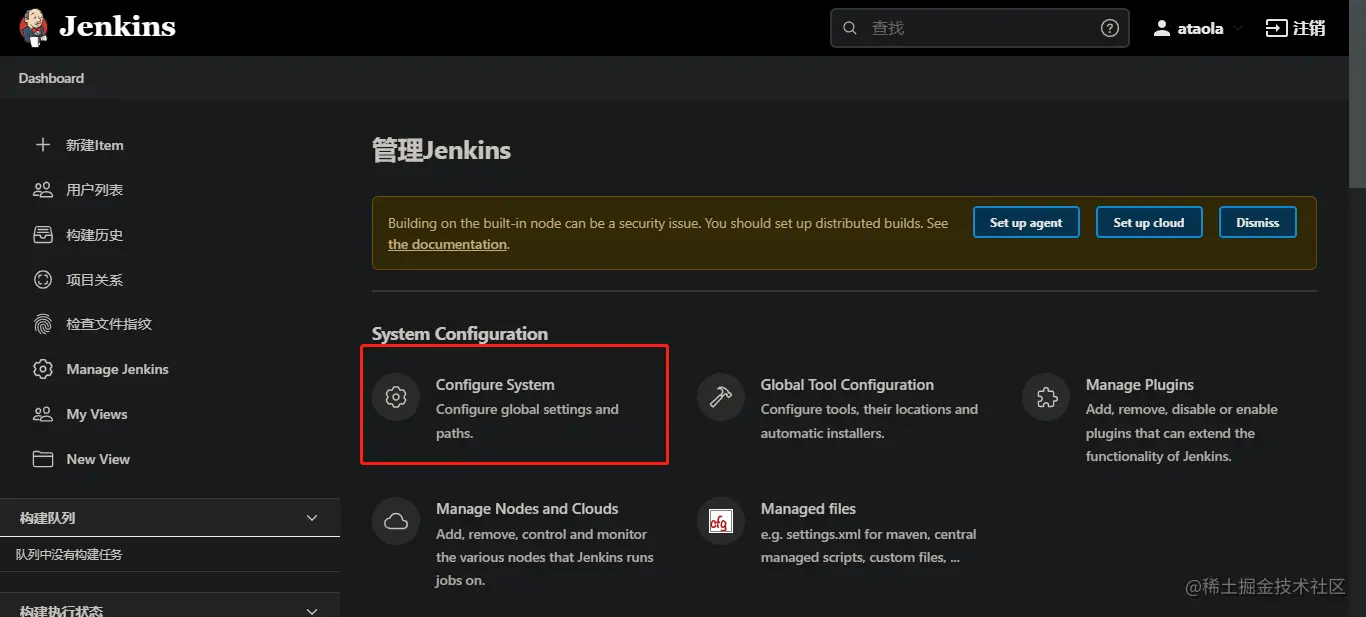
Task: Click the Configure System gear icon
Action: (x=396, y=397)
